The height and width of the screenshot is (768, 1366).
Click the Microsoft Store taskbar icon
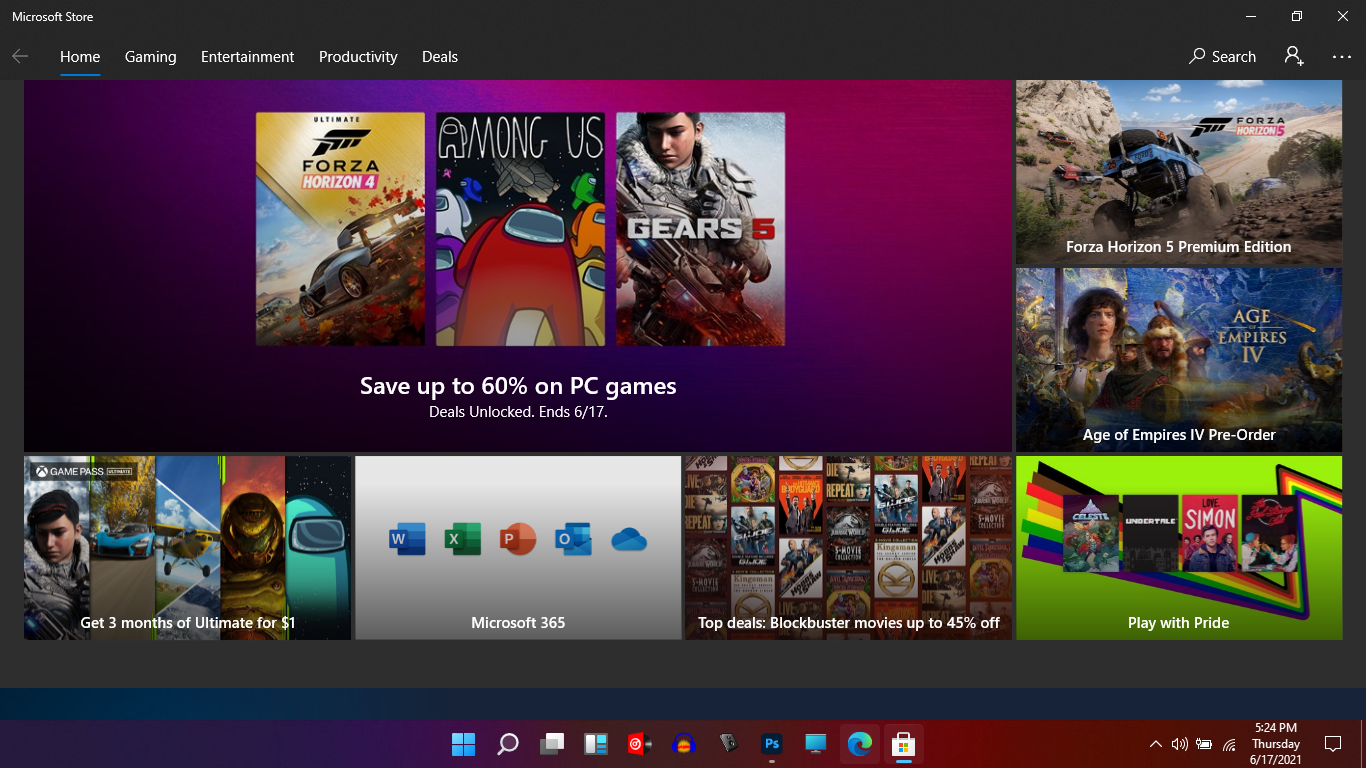click(903, 744)
